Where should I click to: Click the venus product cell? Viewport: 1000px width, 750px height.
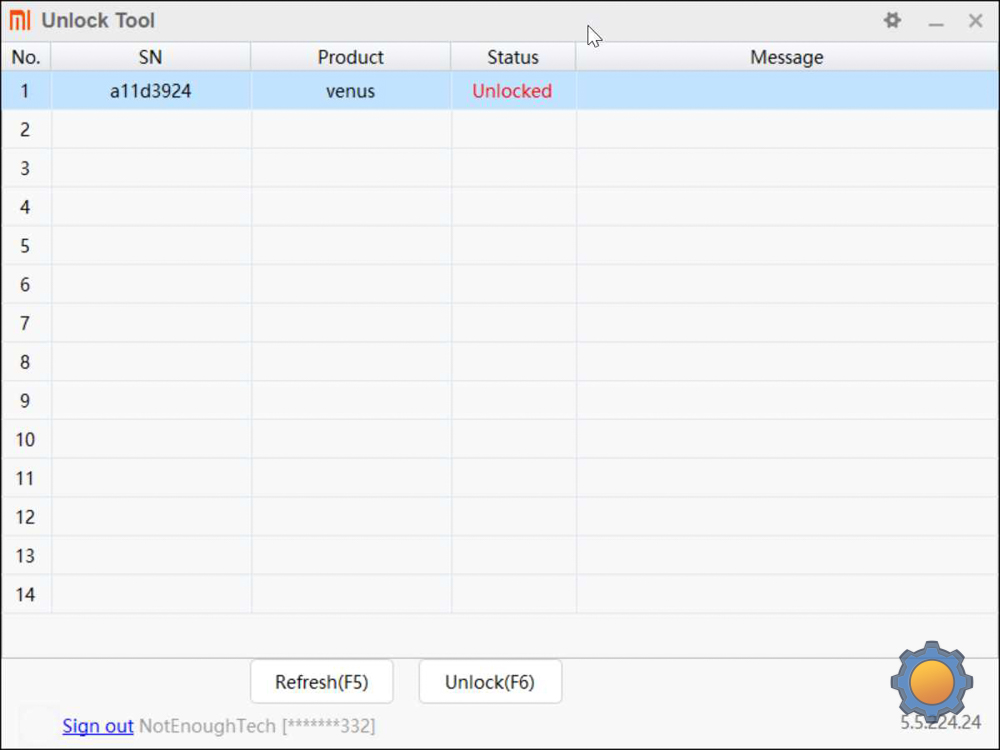coord(350,91)
